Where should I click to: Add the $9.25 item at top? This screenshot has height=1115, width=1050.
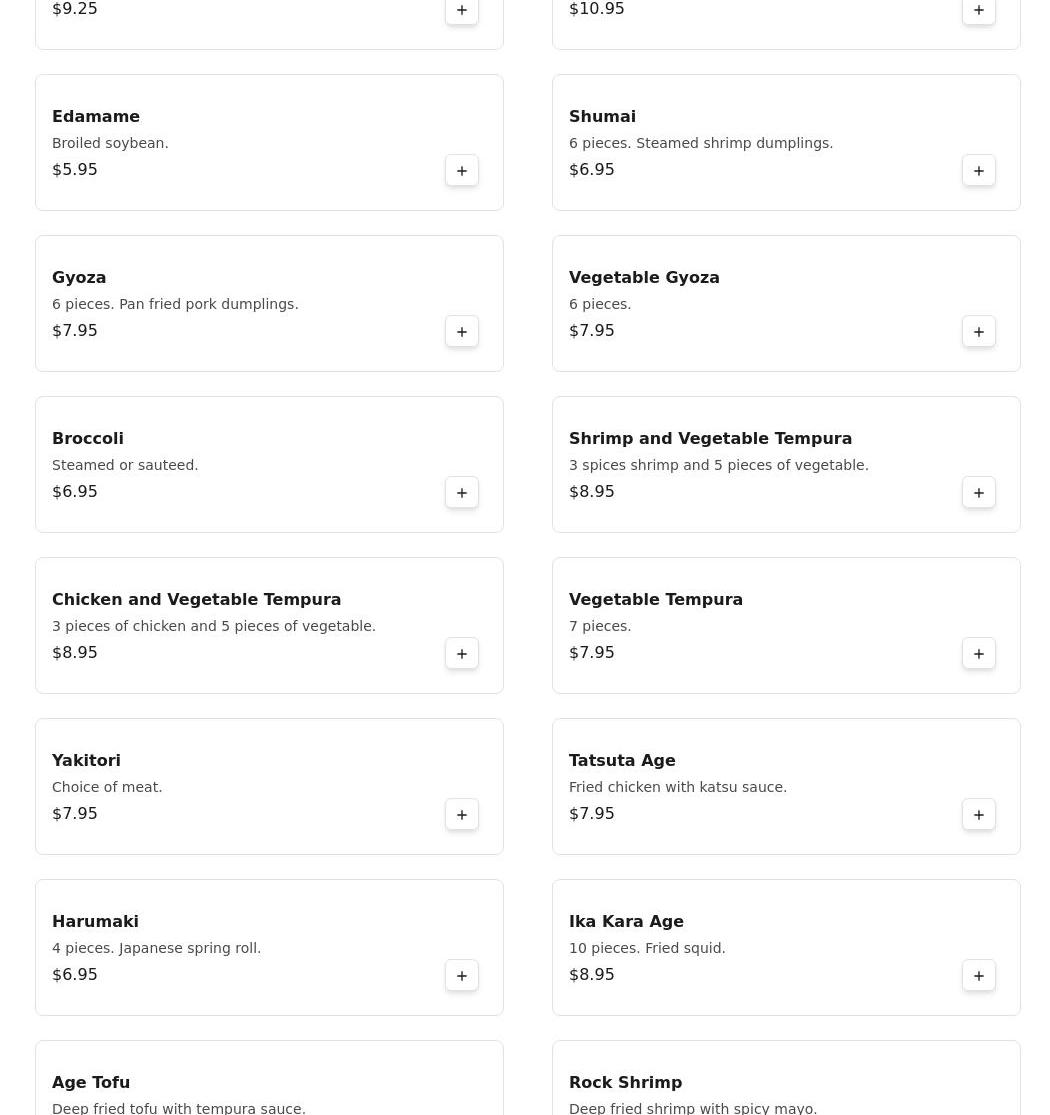point(462,11)
